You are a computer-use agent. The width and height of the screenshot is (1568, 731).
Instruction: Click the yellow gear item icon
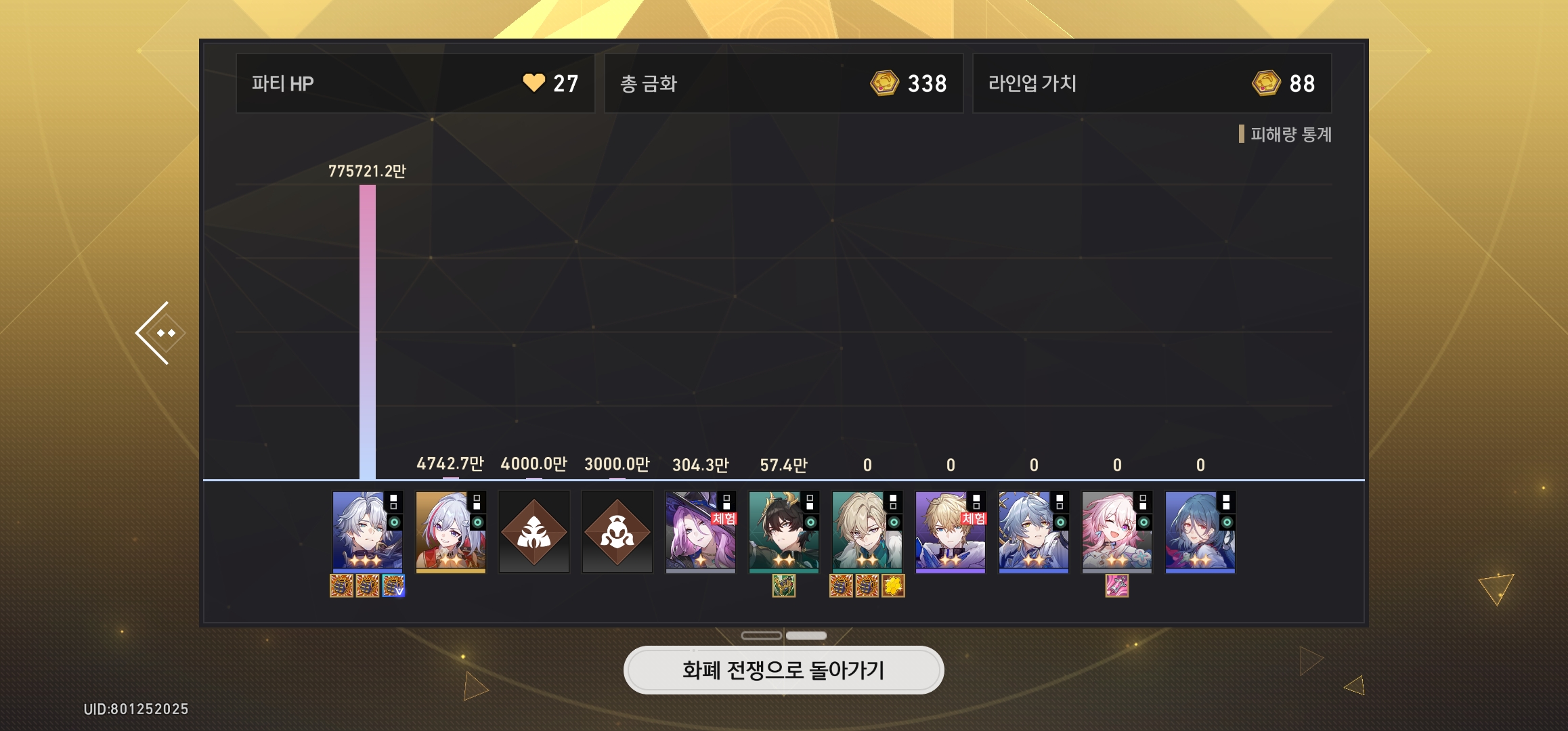click(894, 586)
